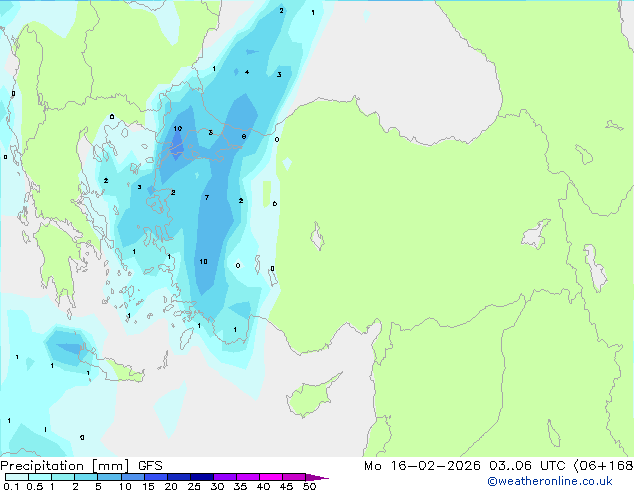
Task: Select the 1–2 mm legend swatch
Action: click(63, 477)
